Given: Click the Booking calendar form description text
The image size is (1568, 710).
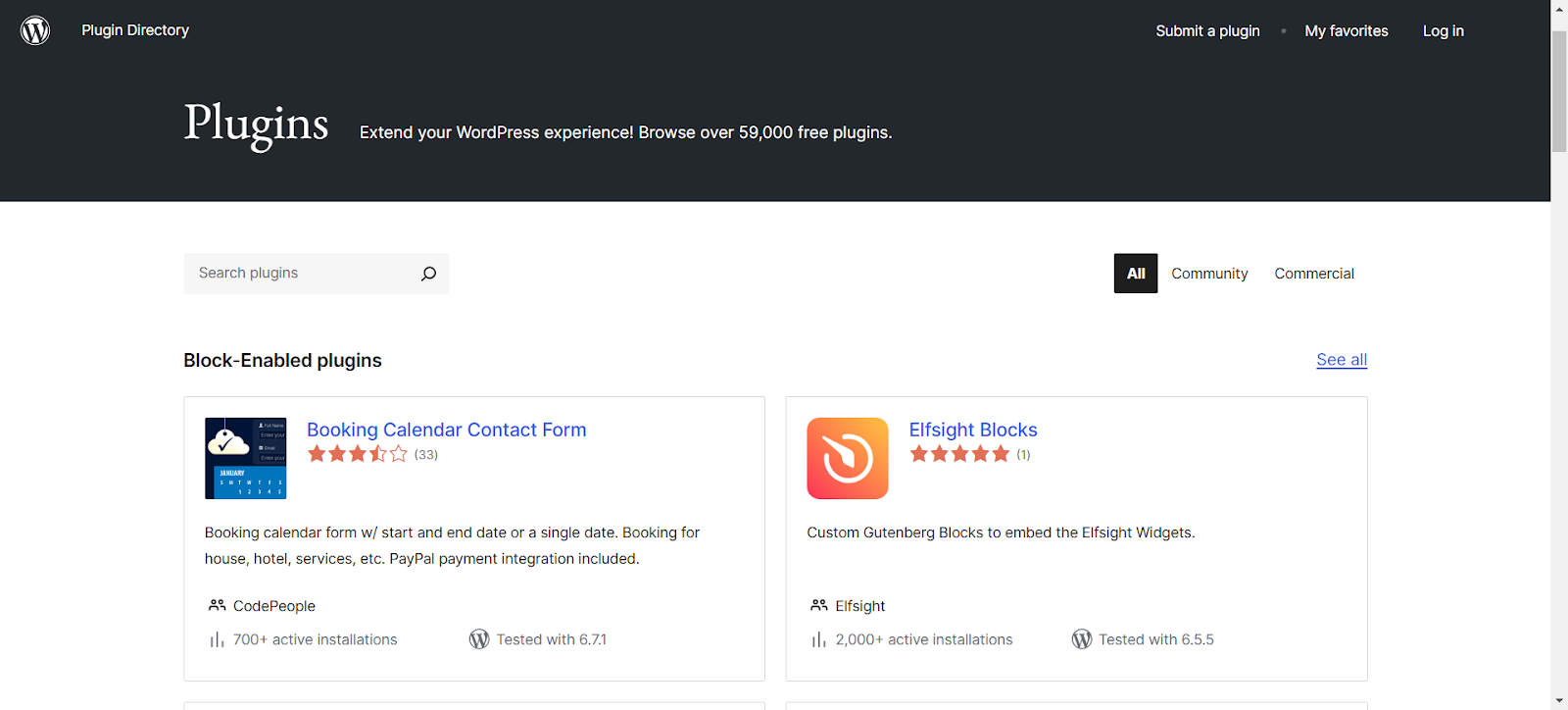Looking at the screenshot, I should pyautogui.click(x=452, y=545).
